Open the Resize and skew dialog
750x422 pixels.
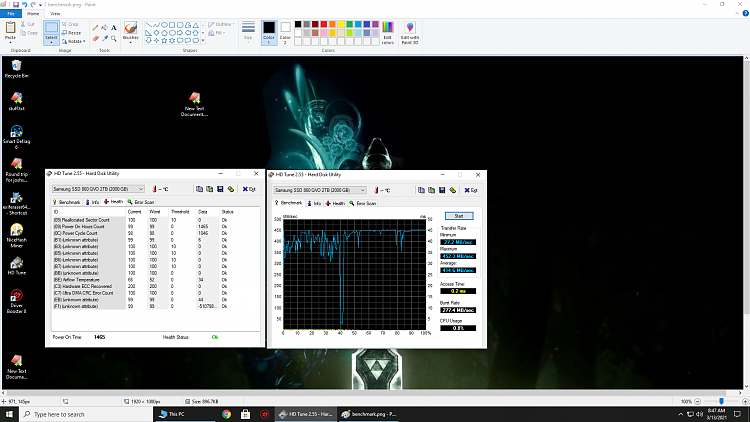[x=71, y=33]
